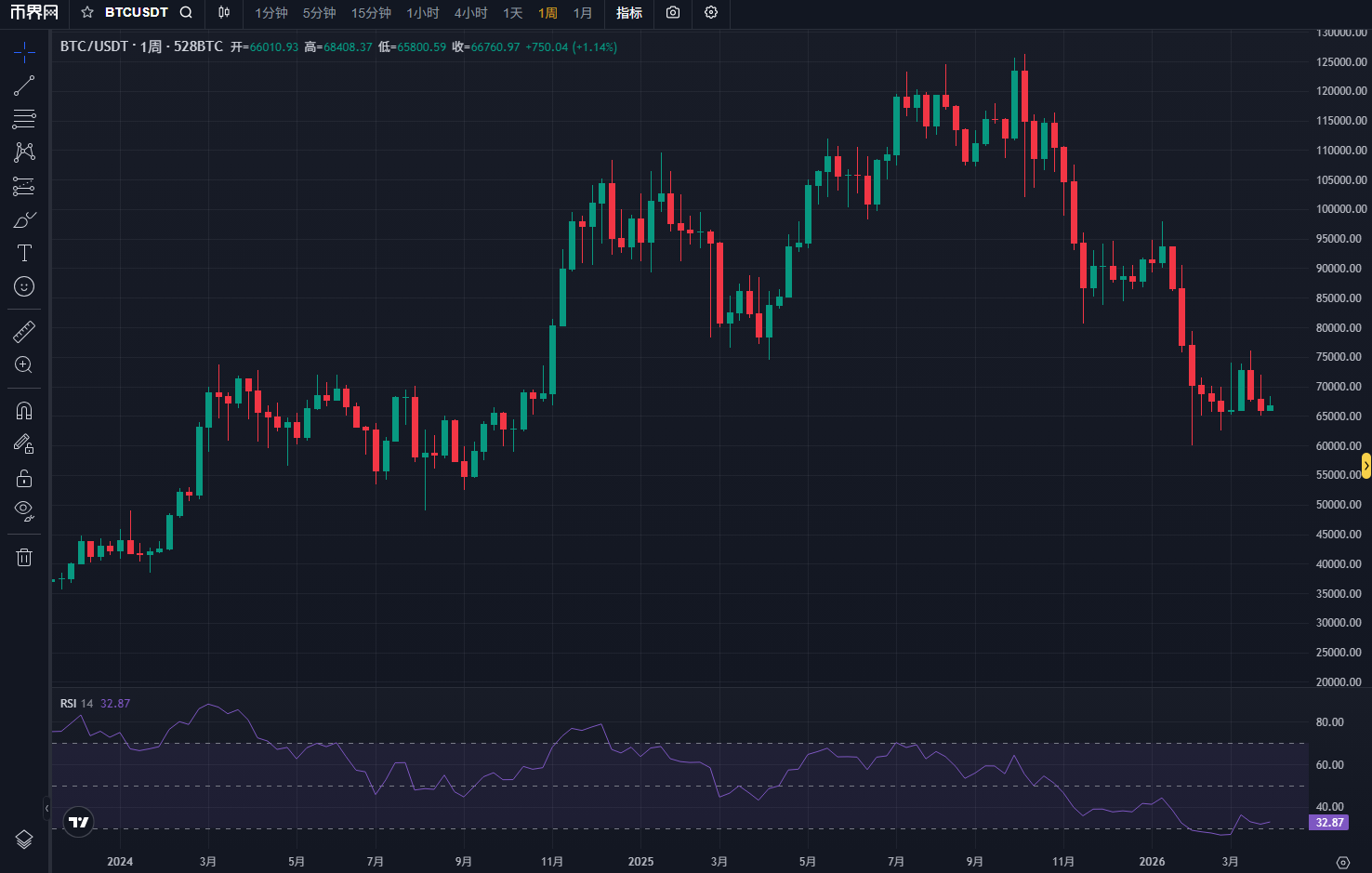1372x873 pixels.
Task: Expand right side panel yellow arrow
Action: click(x=1365, y=466)
